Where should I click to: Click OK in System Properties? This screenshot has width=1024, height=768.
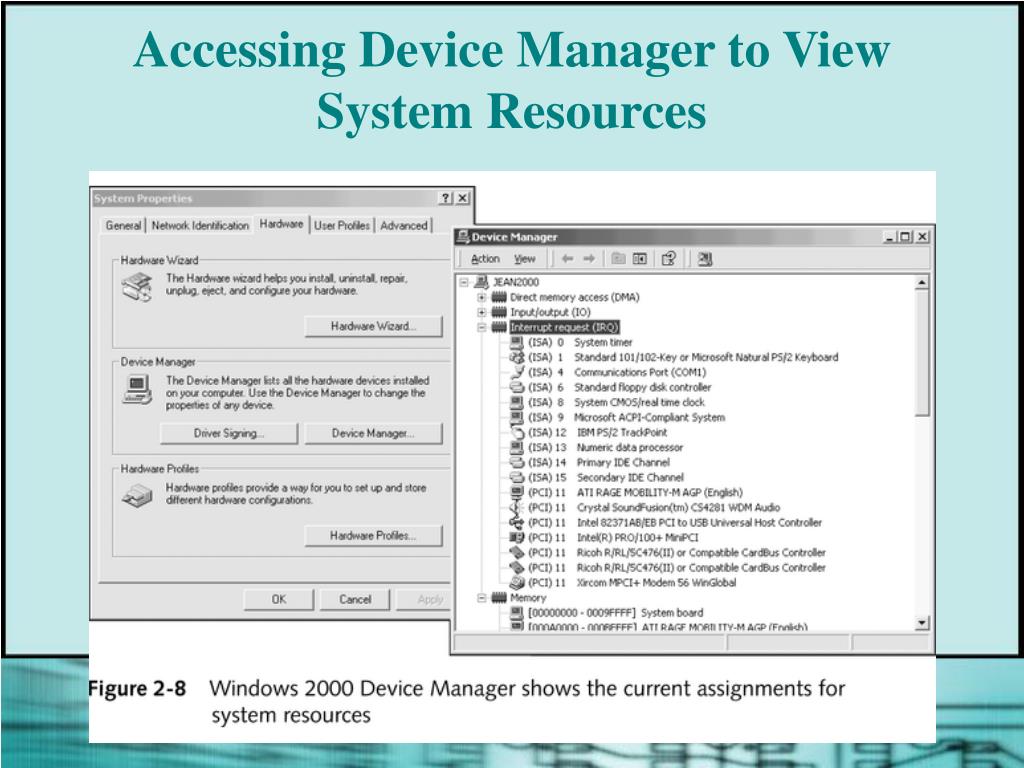click(279, 599)
